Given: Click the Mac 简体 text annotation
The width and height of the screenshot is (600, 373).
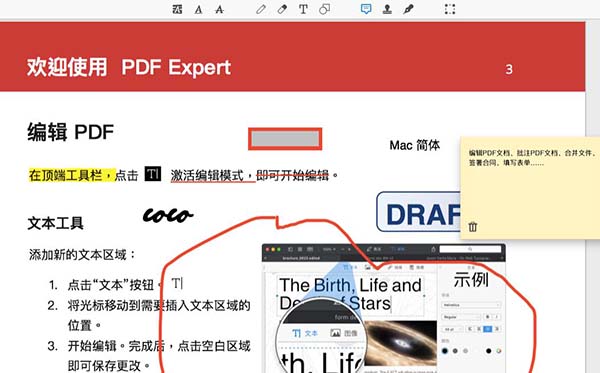Looking at the screenshot, I should [x=415, y=145].
